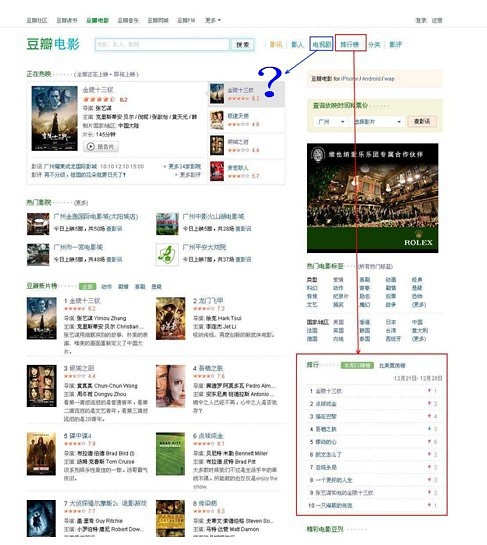This screenshot has height=545, width=487.
Task: Select the rated 5.7 film thumbnail
Action: pos(217,171)
